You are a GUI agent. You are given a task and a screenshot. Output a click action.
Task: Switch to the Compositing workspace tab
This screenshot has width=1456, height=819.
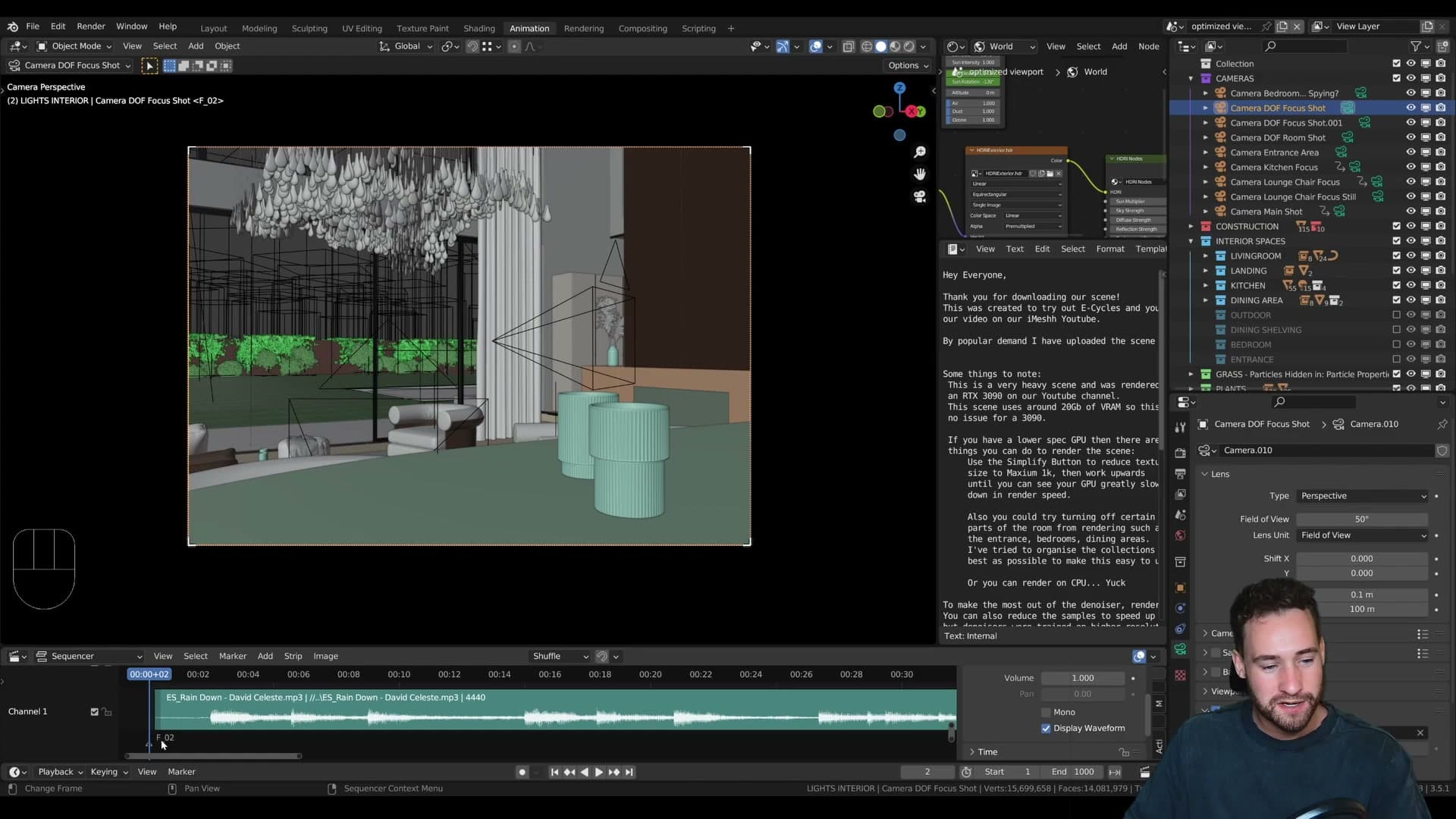(642, 29)
